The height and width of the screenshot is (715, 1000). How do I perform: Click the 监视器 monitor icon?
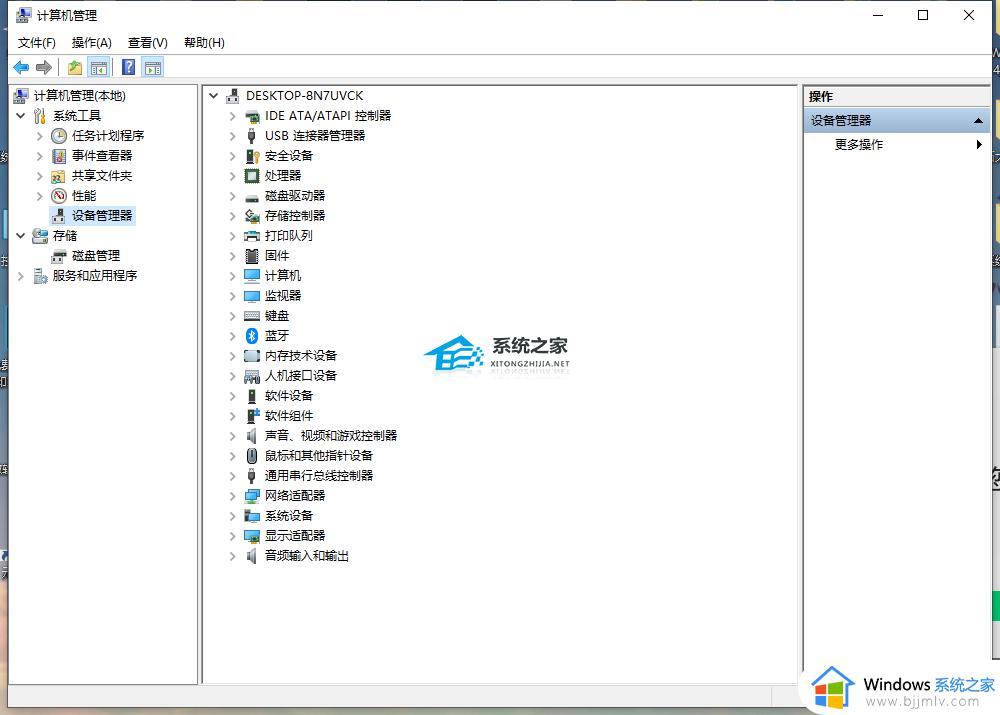click(x=252, y=296)
